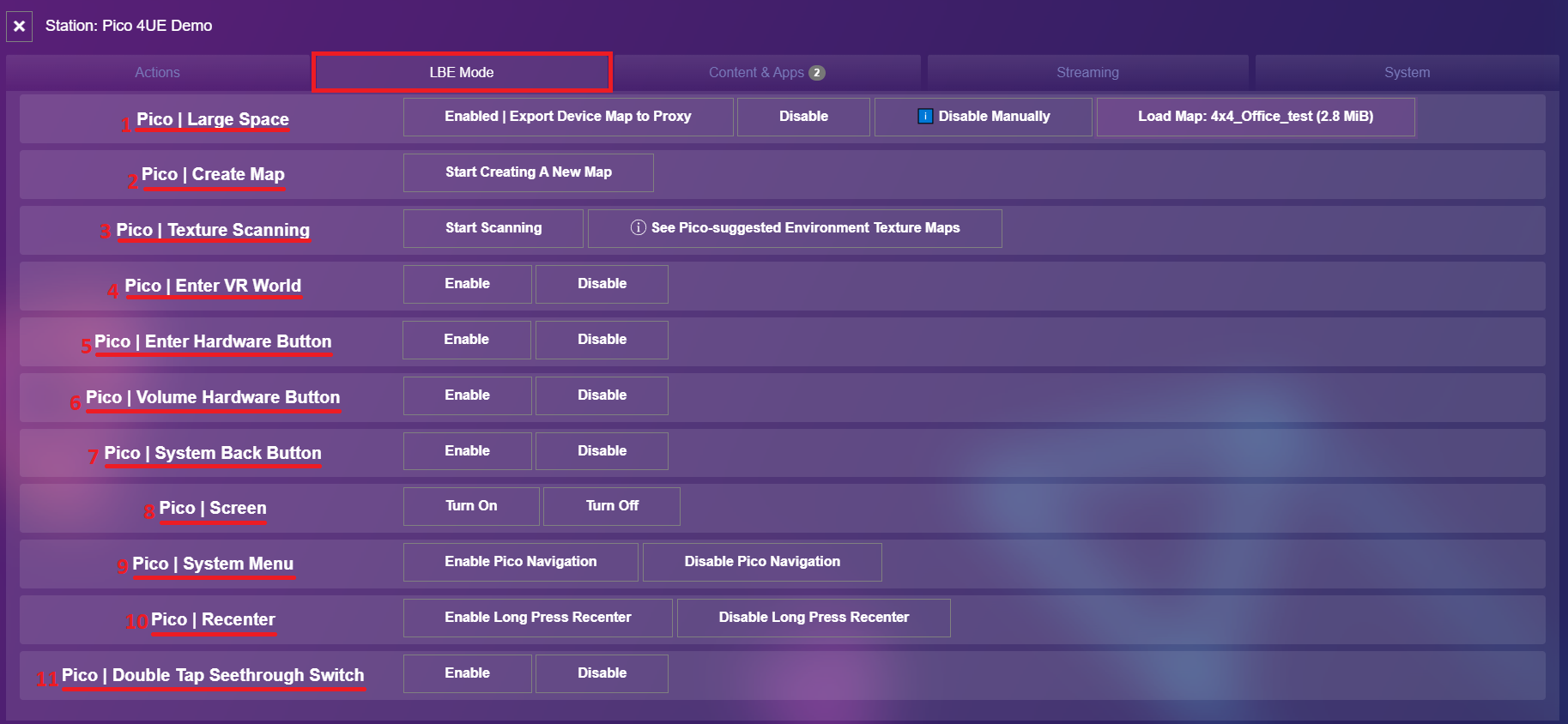Click Enable Long Press Recenter
The width and height of the screenshot is (1568, 724).
click(538, 618)
